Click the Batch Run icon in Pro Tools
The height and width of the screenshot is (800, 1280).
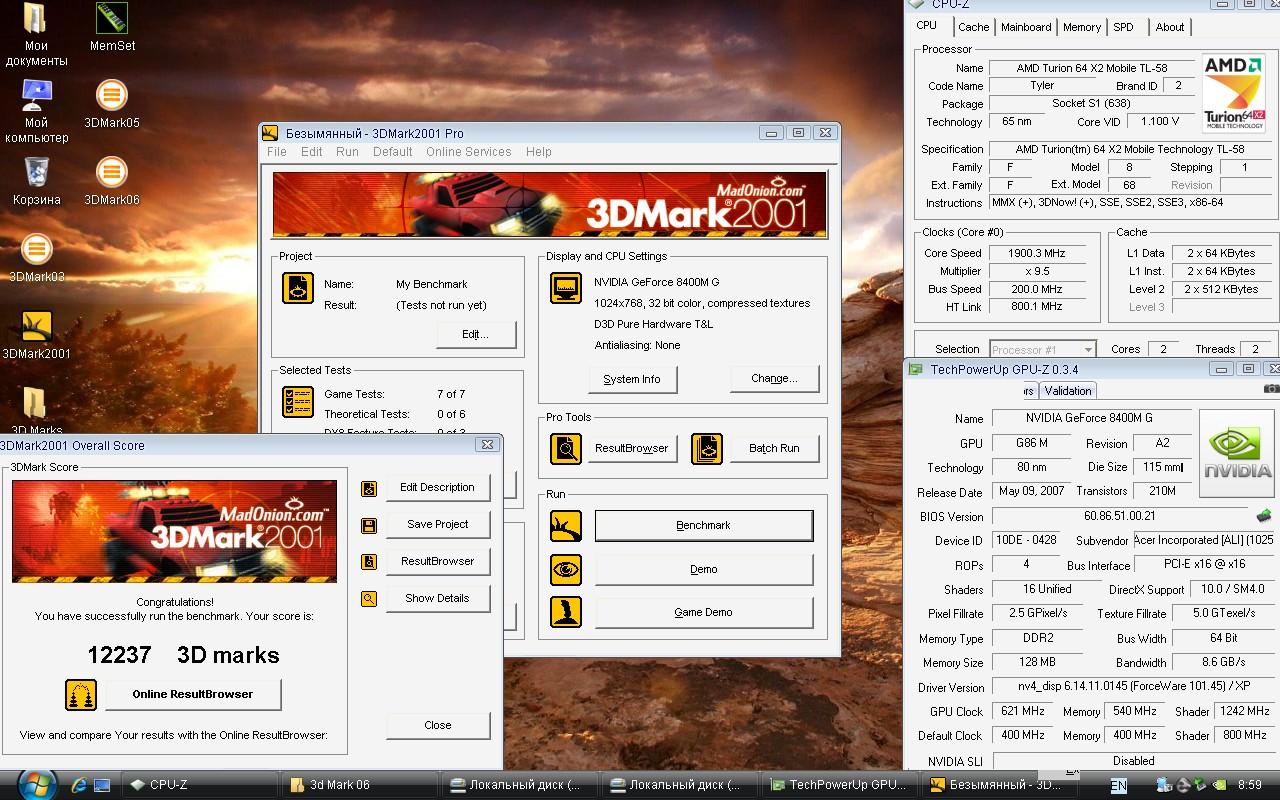click(x=707, y=448)
